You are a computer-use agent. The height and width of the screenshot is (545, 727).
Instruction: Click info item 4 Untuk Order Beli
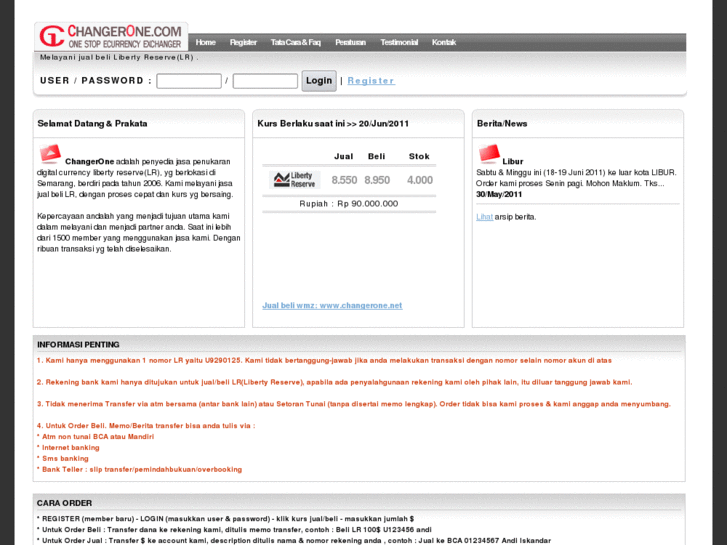tap(146, 426)
